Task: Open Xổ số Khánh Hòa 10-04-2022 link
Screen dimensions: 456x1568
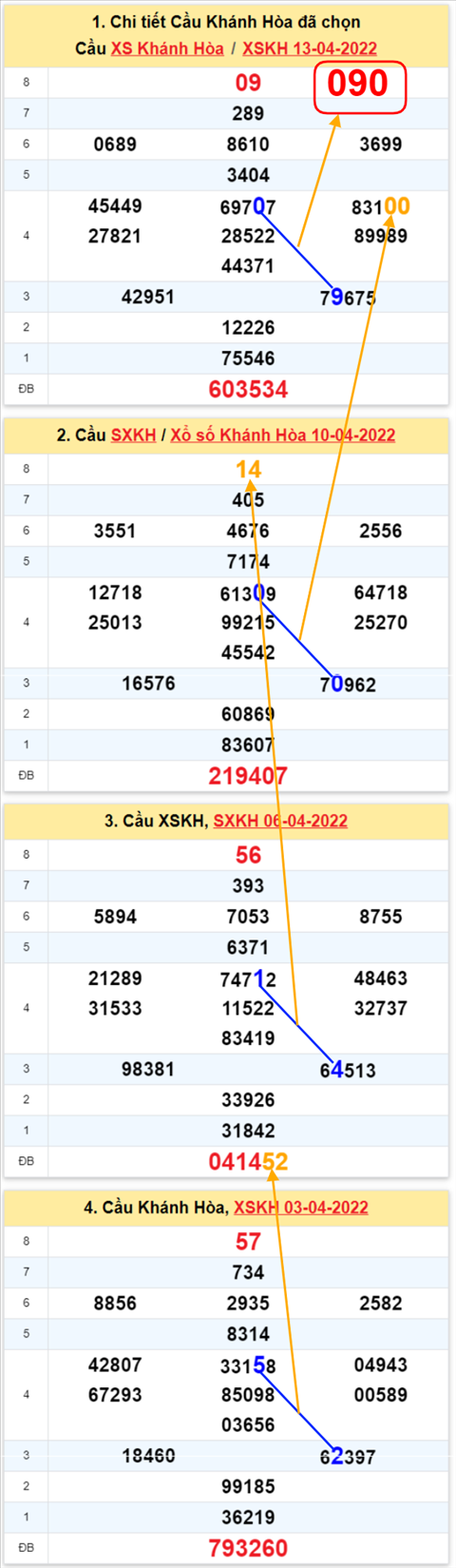Action: (283, 435)
